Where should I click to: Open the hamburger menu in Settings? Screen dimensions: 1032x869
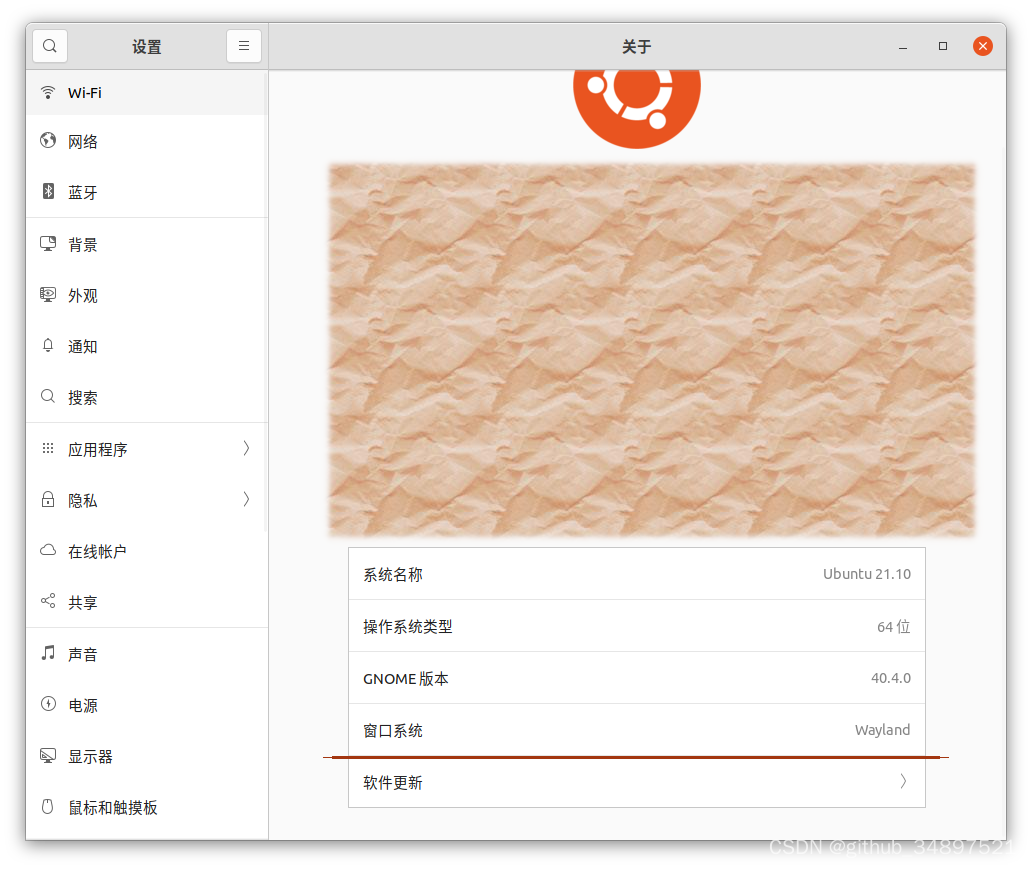[x=244, y=45]
